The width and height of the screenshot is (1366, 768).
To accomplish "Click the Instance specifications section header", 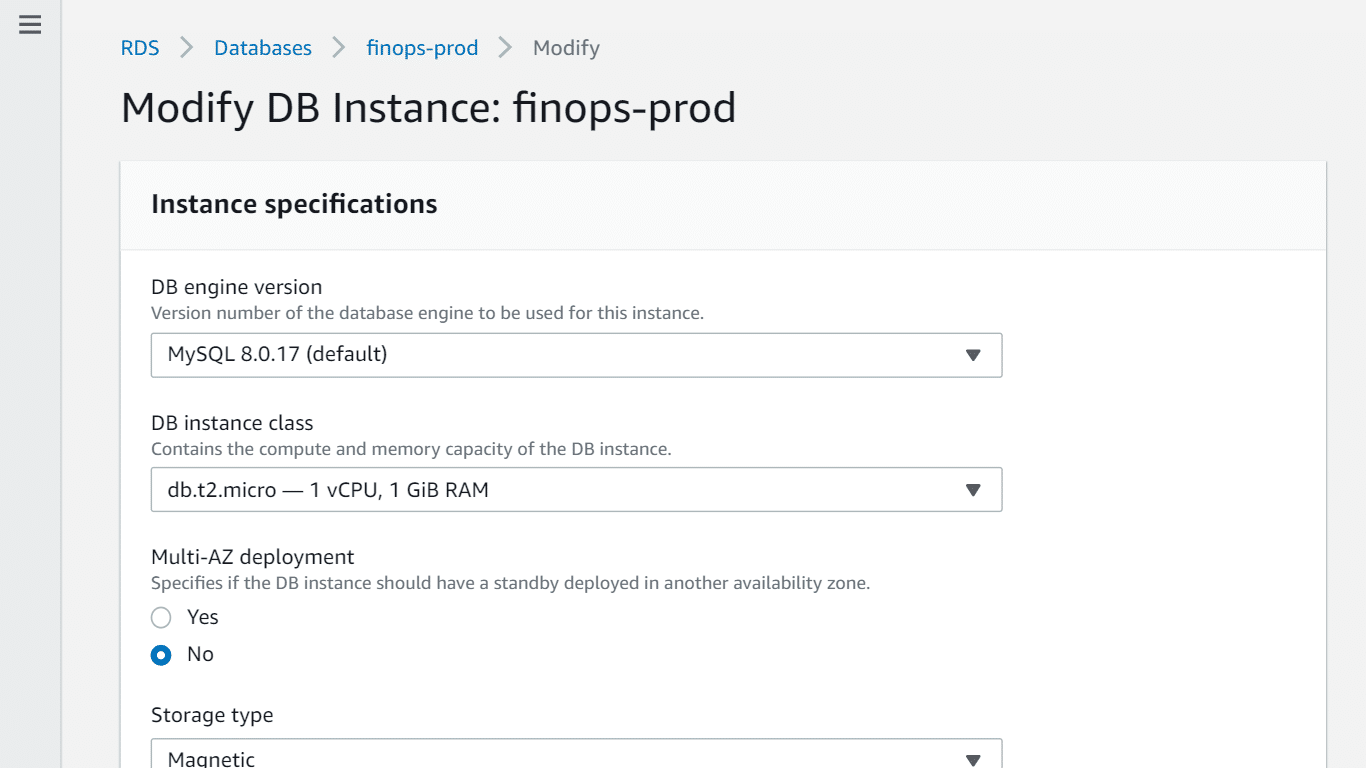I will 294,203.
